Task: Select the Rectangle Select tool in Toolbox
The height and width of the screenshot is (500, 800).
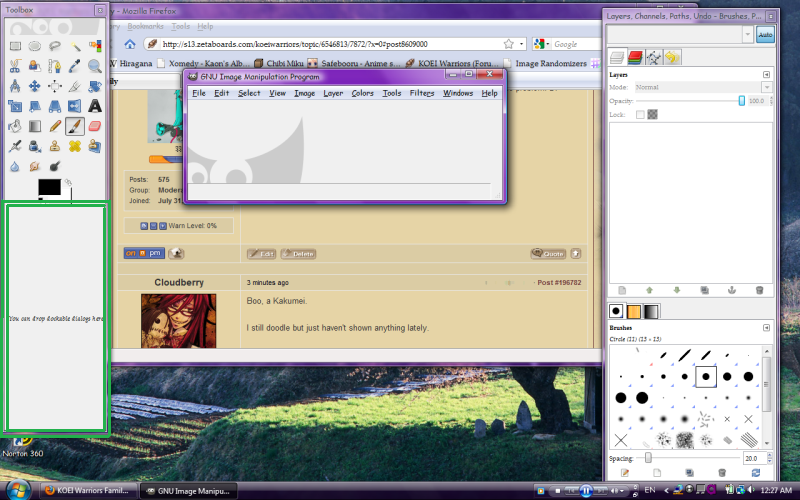Action: [15, 46]
